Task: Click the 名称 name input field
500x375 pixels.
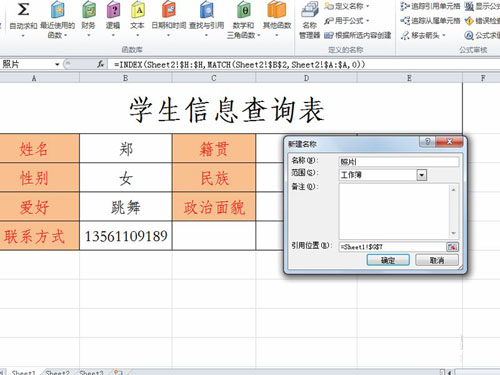Action: point(399,162)
